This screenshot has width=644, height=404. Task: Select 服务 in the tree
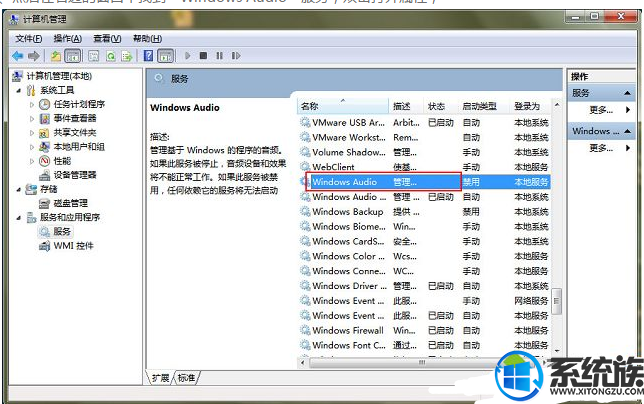[x=62, y=232]
